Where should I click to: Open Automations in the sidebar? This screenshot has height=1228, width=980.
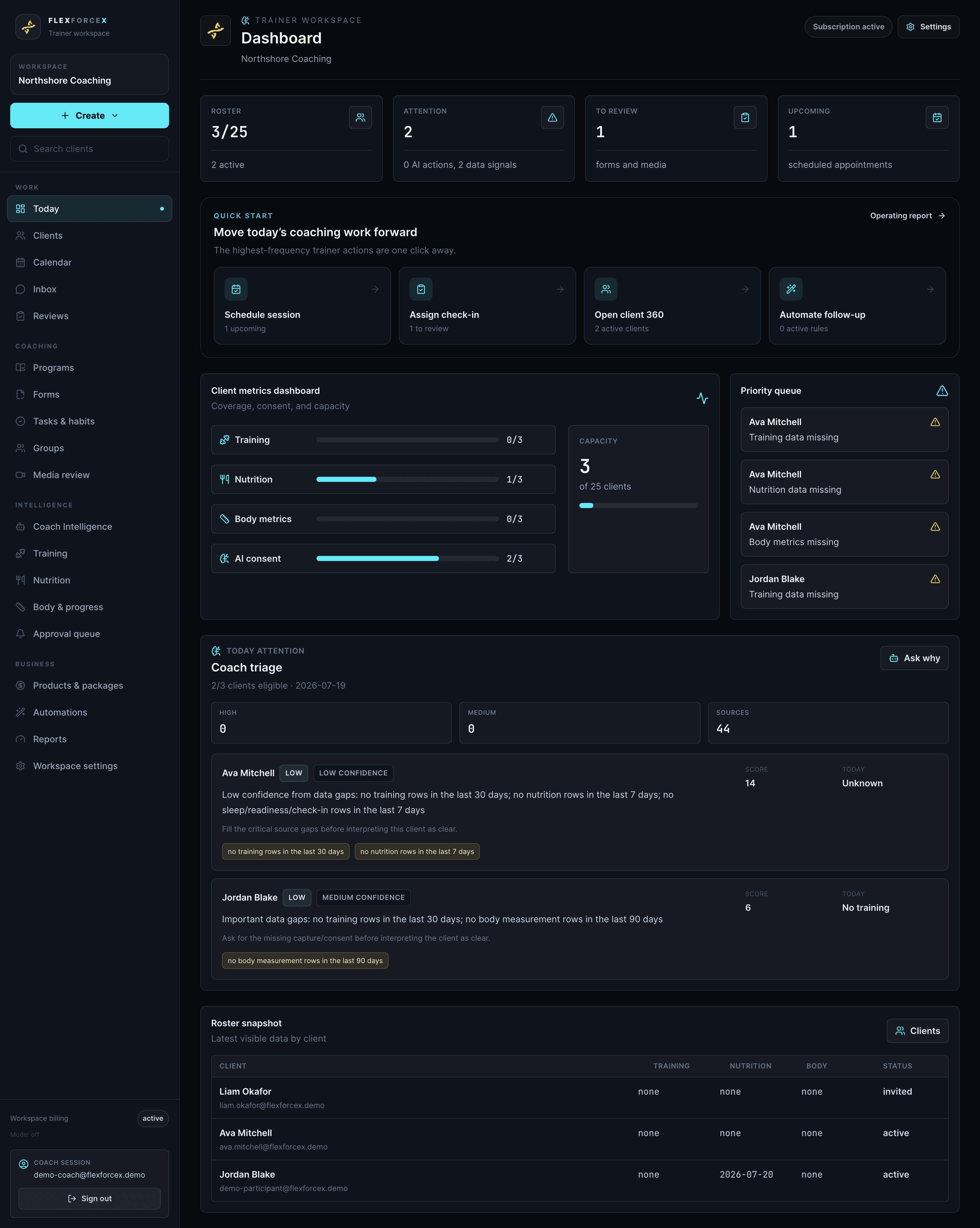89,713
